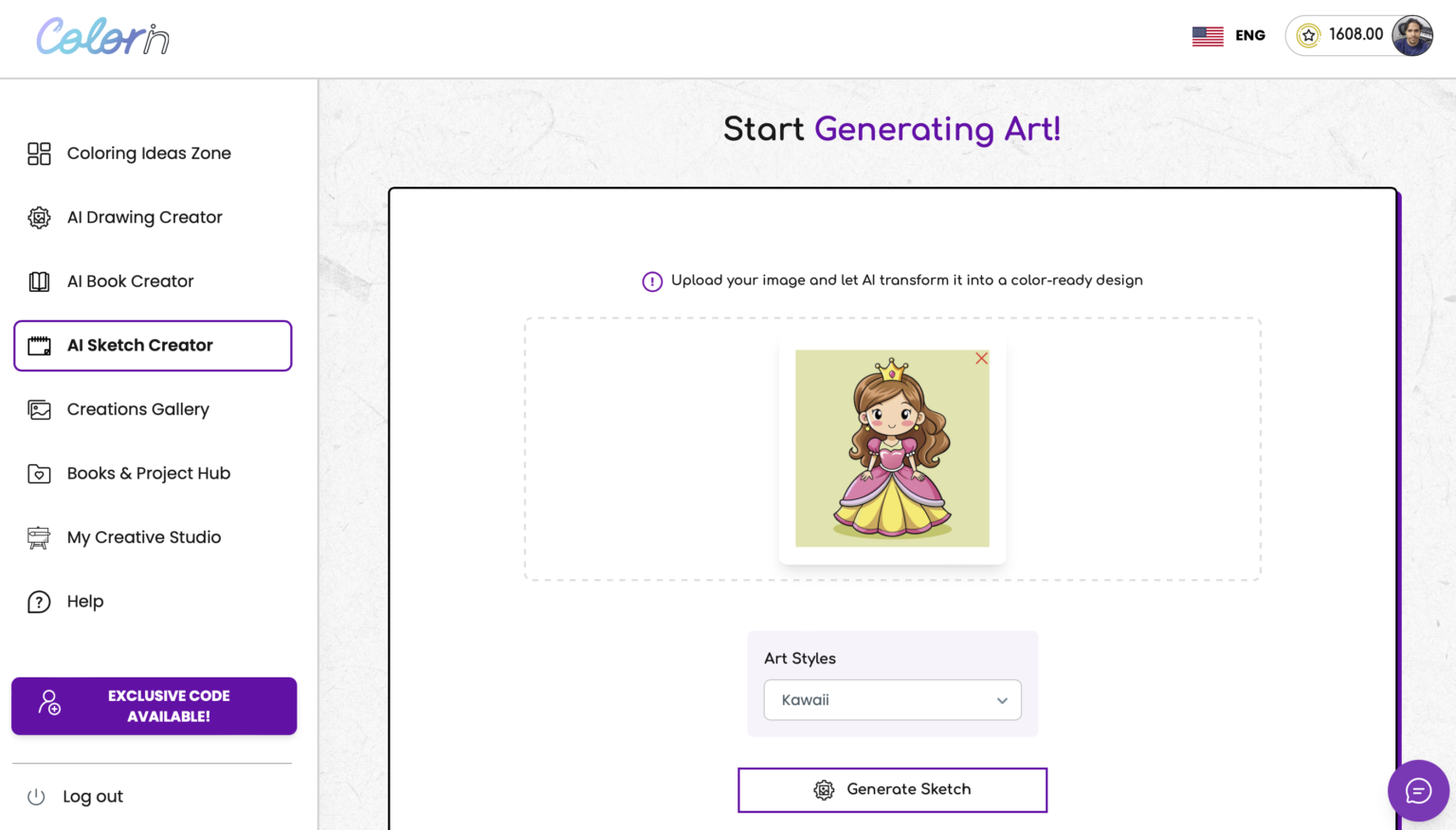
Task: Open the ENG language selector
Action: [1228, 35]
